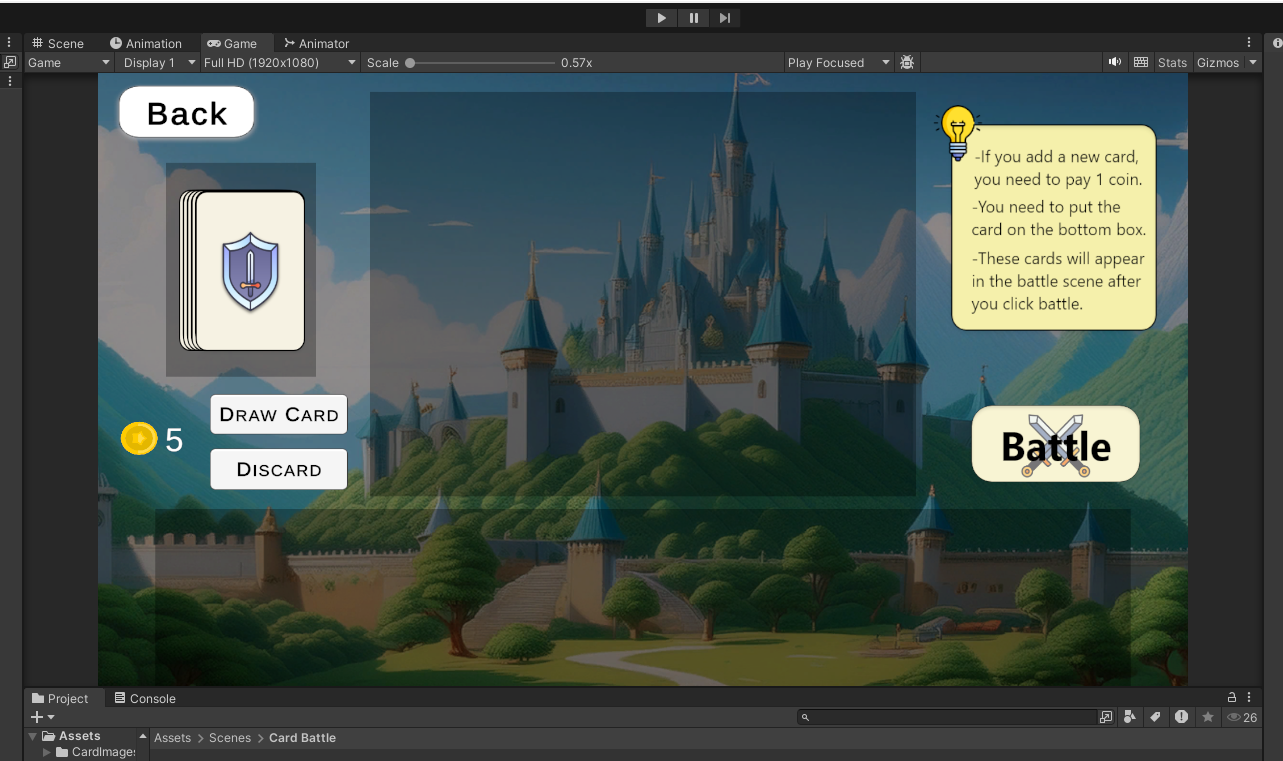Image resolution: width=1283 pixels, height=761 pixels.
Task: Click the Project tree scroll-up arrow
Action: [142, 736]
